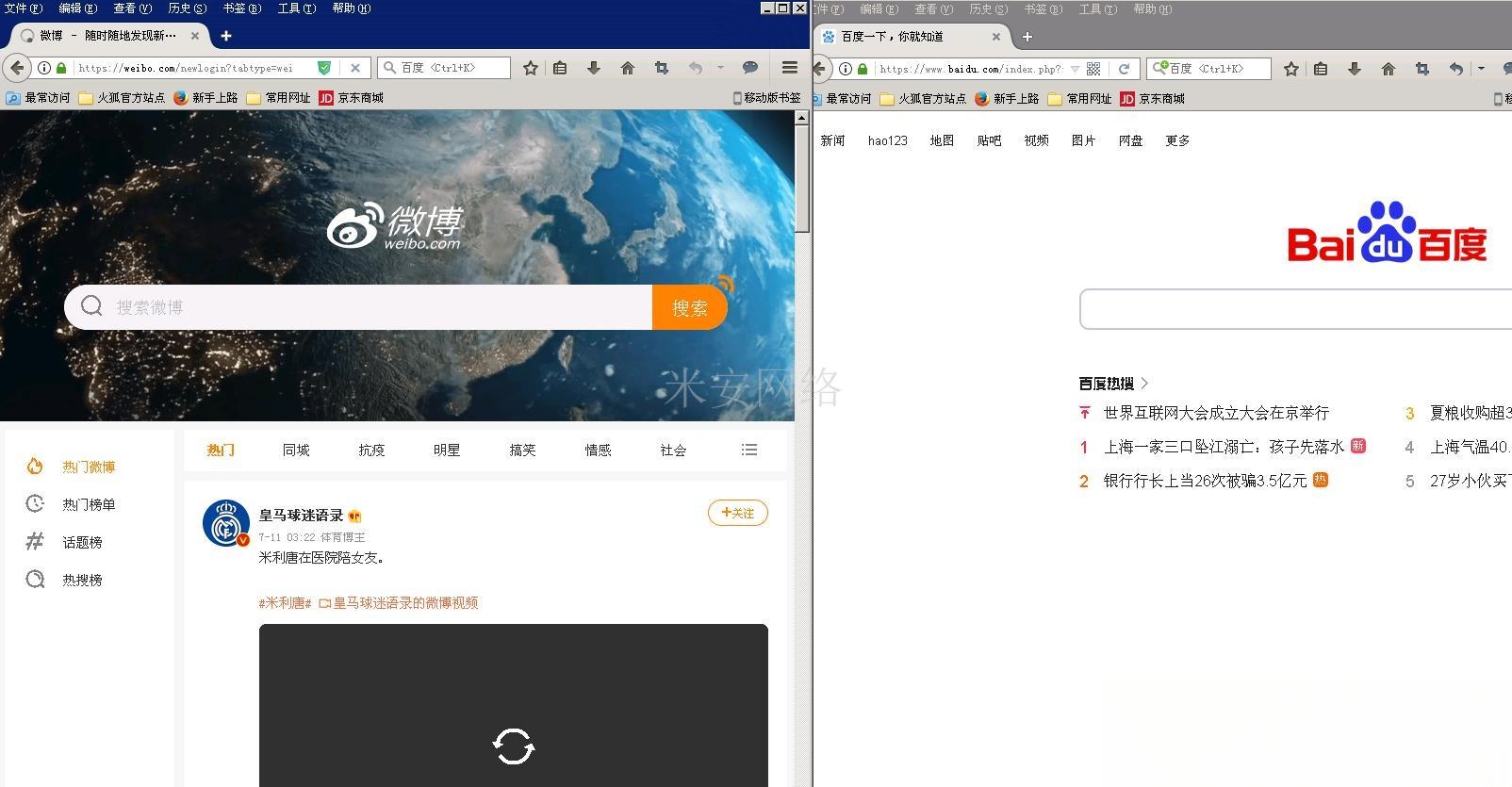
Task: Open the 银行行长上当26次被骗3.5亿元 hot search
Action: [x=1205, y=481]
